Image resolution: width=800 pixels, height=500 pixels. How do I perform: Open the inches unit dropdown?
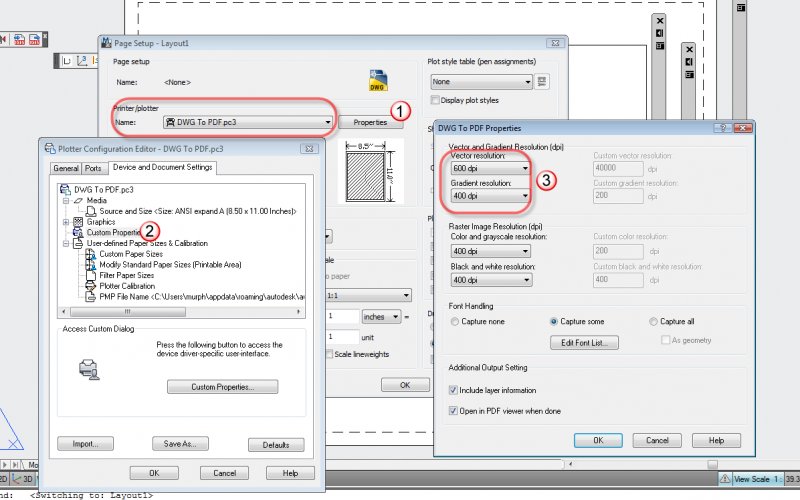tap(381, 317)
